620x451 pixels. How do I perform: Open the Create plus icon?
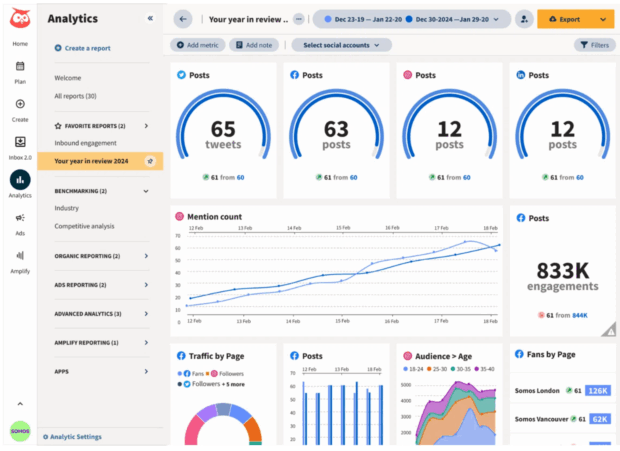coord(20,104)
